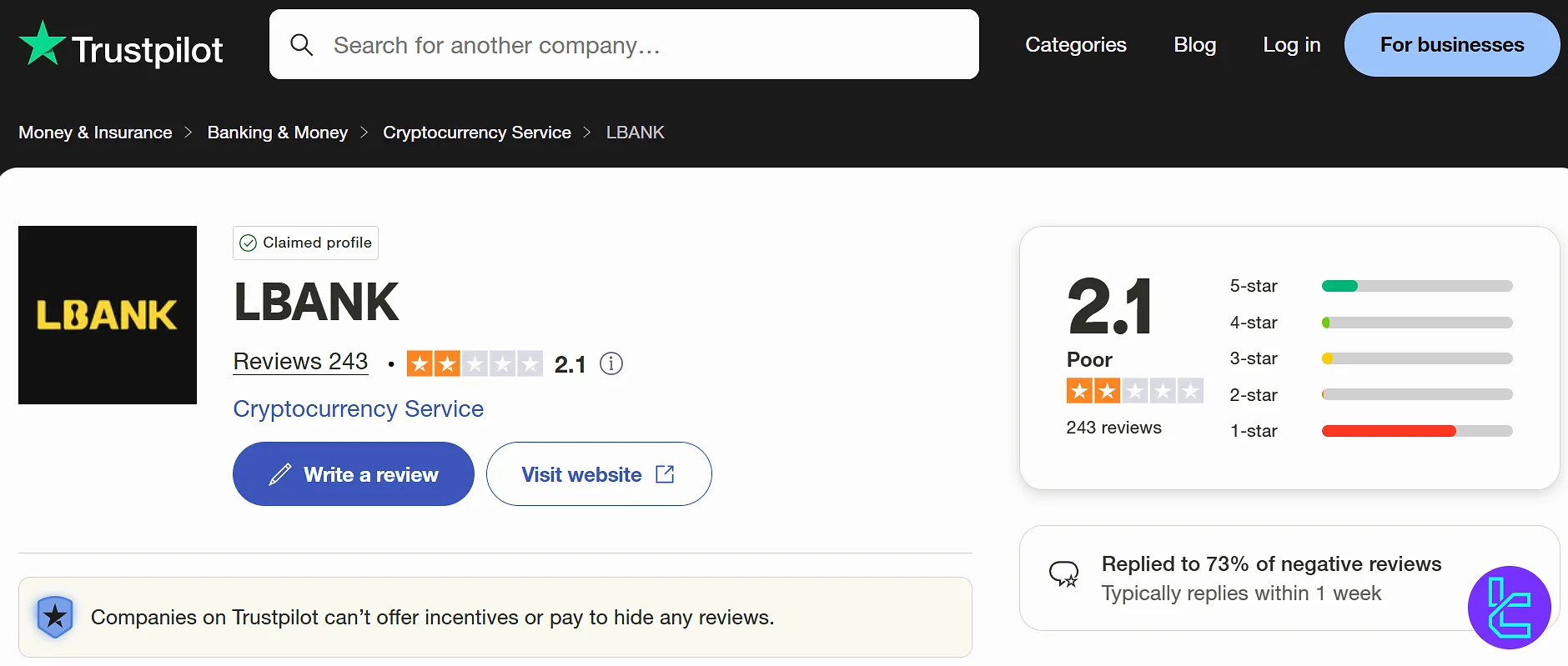Click the Trustpilot star logo

pos(41,43)
